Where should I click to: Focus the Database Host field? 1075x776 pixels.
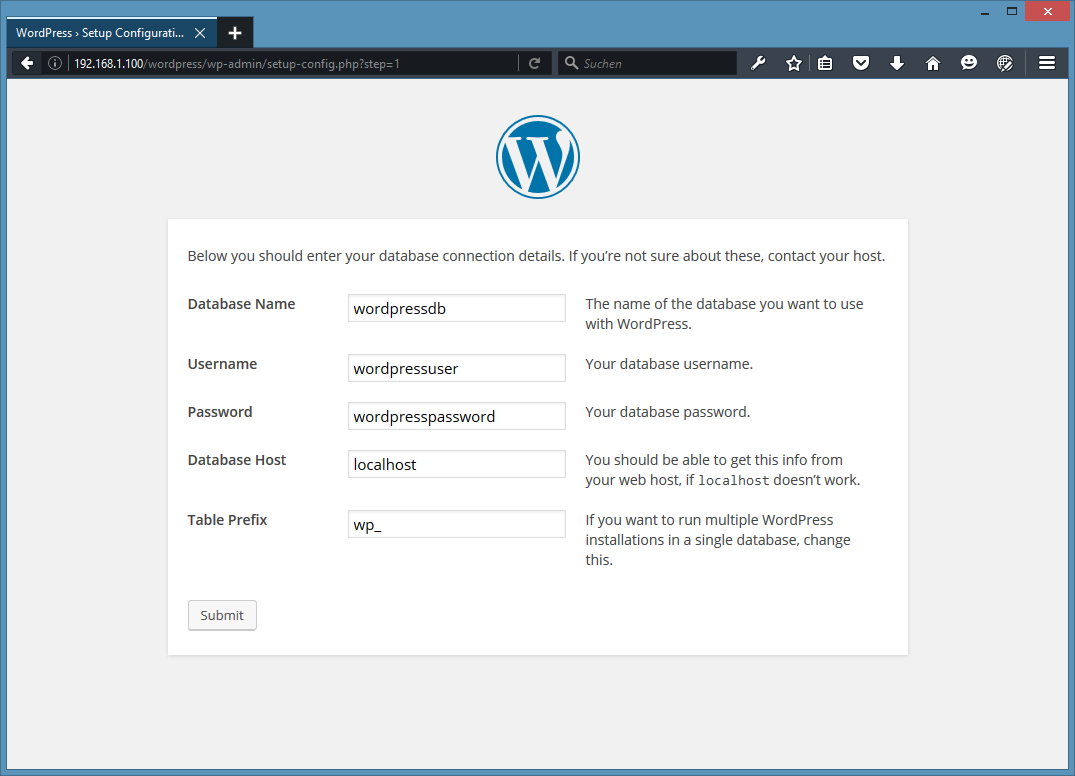click(x=457, y=464)
